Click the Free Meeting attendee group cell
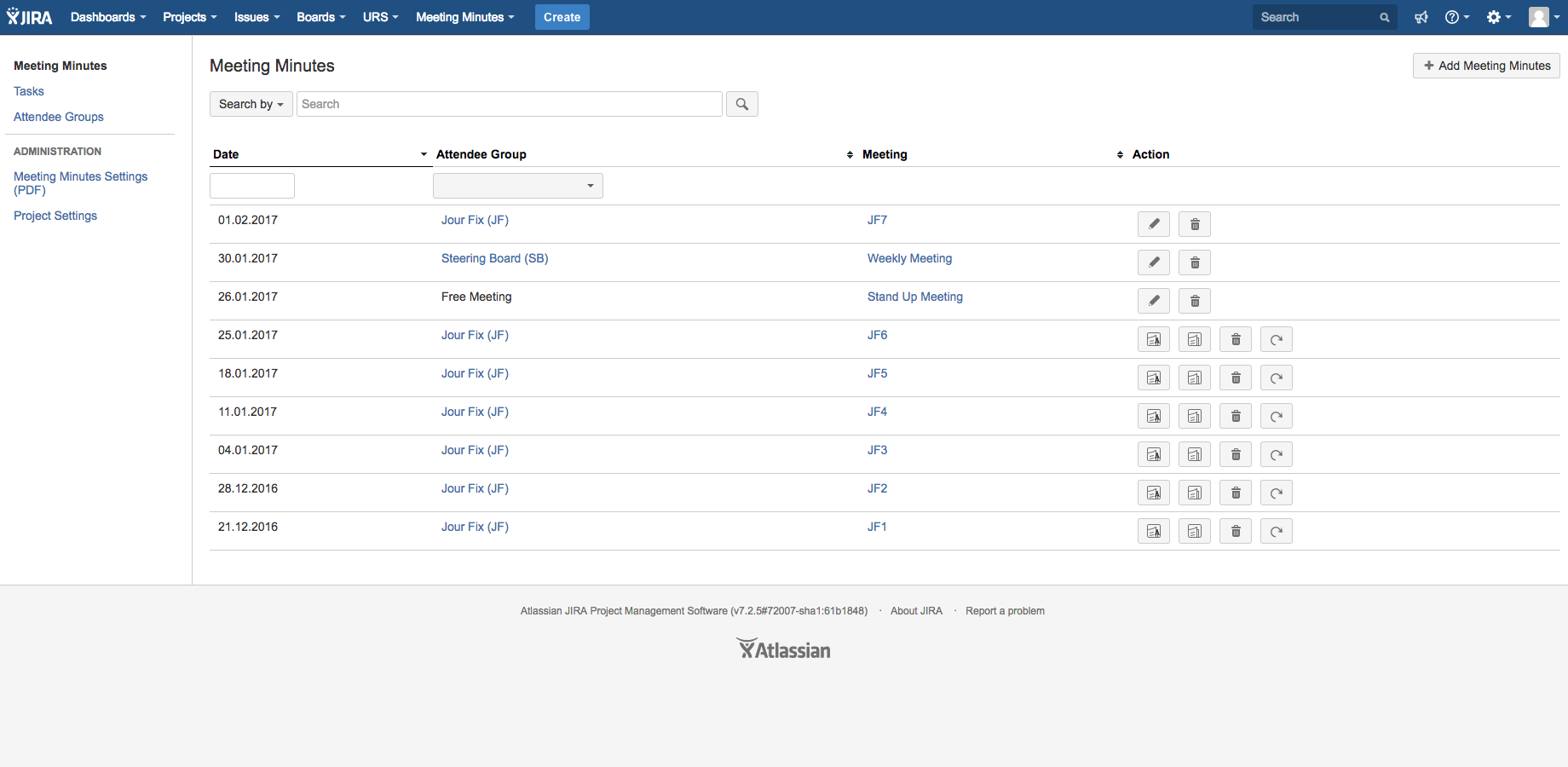 tap(476, 297)
